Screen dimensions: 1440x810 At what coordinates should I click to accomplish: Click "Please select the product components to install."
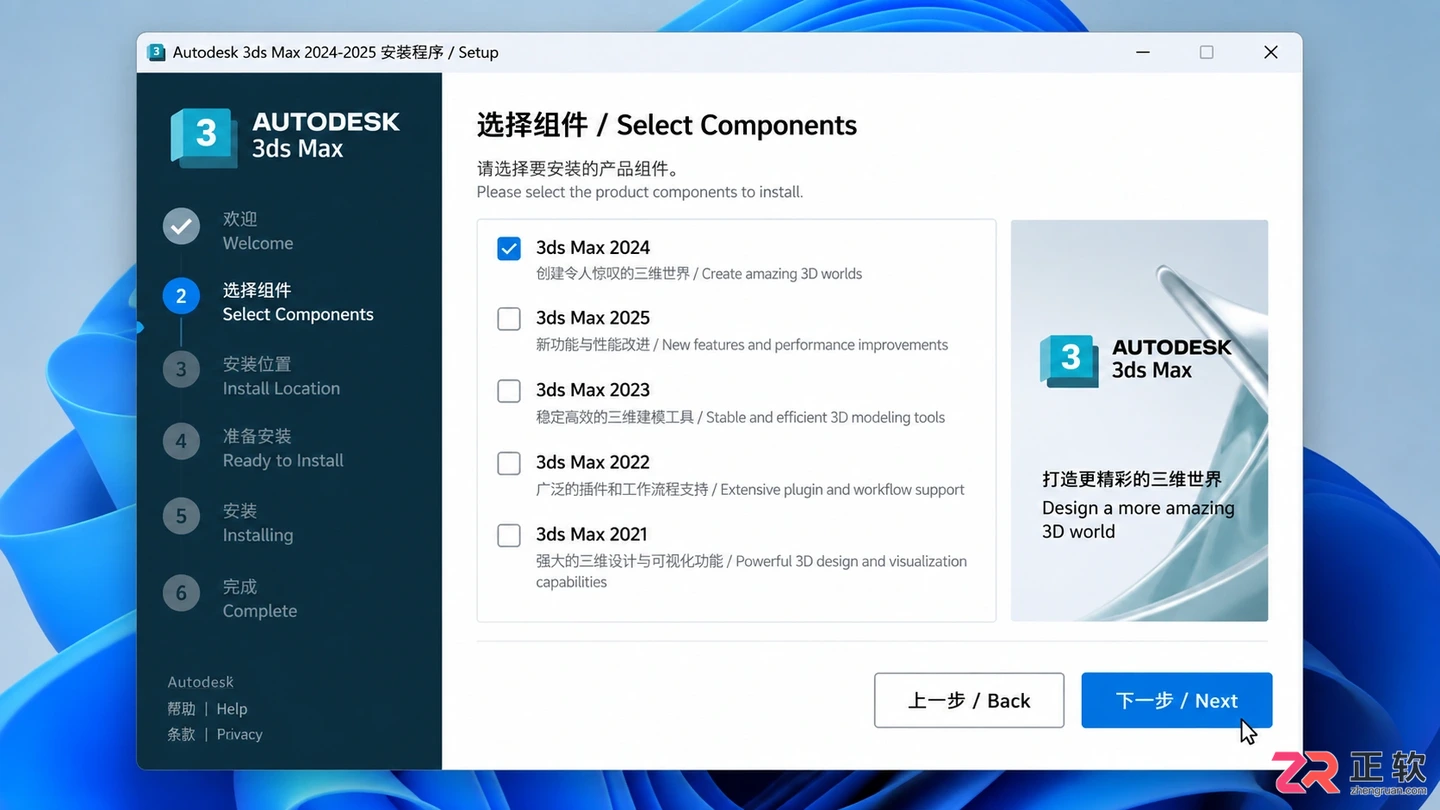(640, 192)
